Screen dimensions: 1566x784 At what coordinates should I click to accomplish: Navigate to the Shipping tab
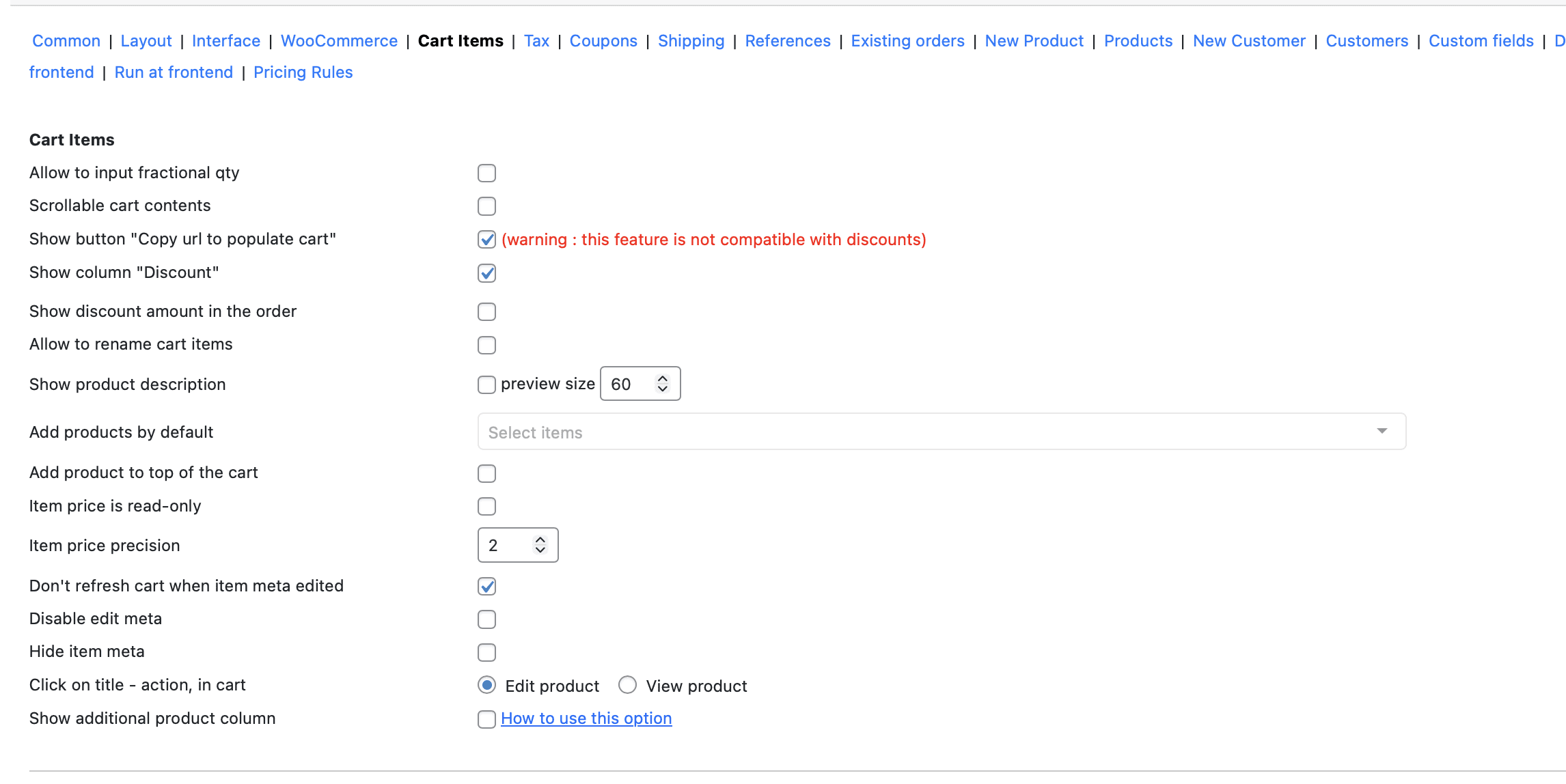click(x=691, y=41)
